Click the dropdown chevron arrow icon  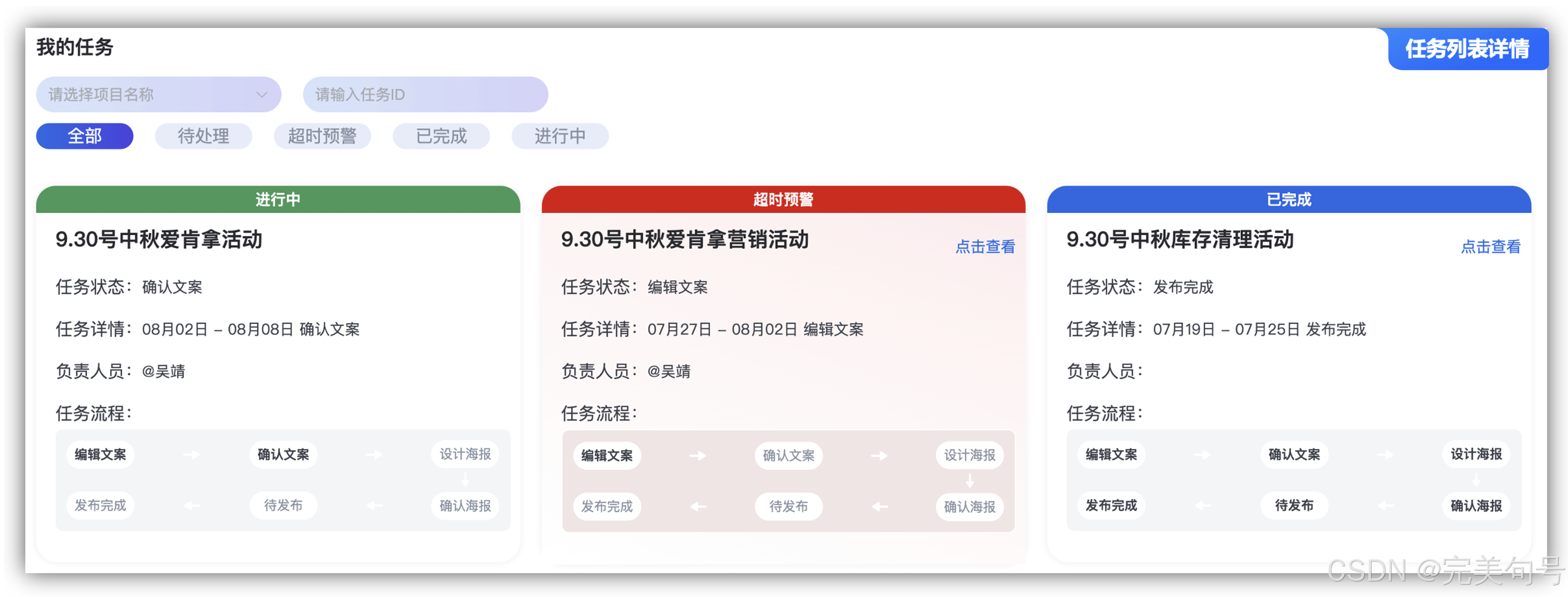point(262,94)
